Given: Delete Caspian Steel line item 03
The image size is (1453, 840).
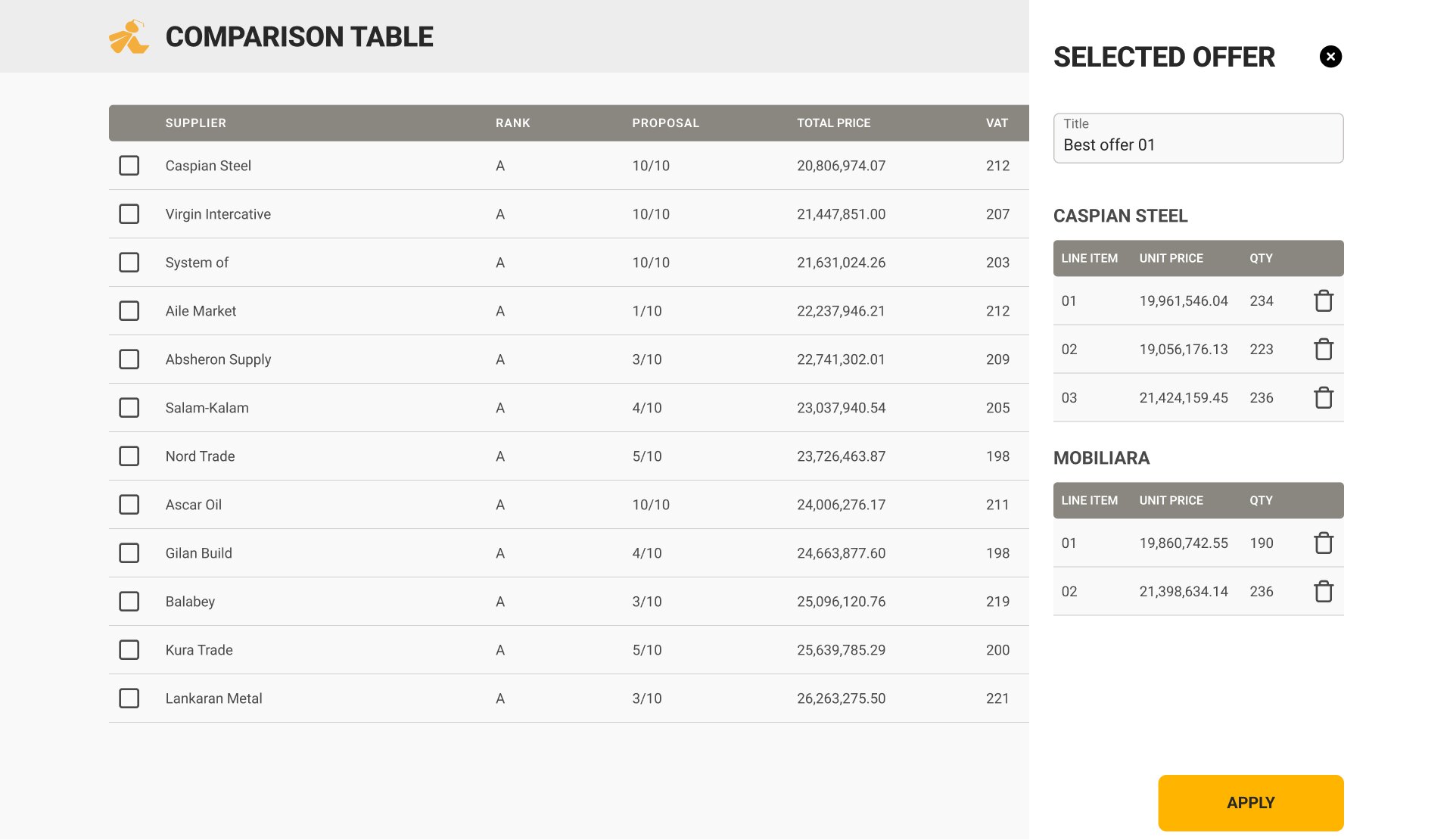Looking at the screenshot, I should click(x=1324, y=397).
